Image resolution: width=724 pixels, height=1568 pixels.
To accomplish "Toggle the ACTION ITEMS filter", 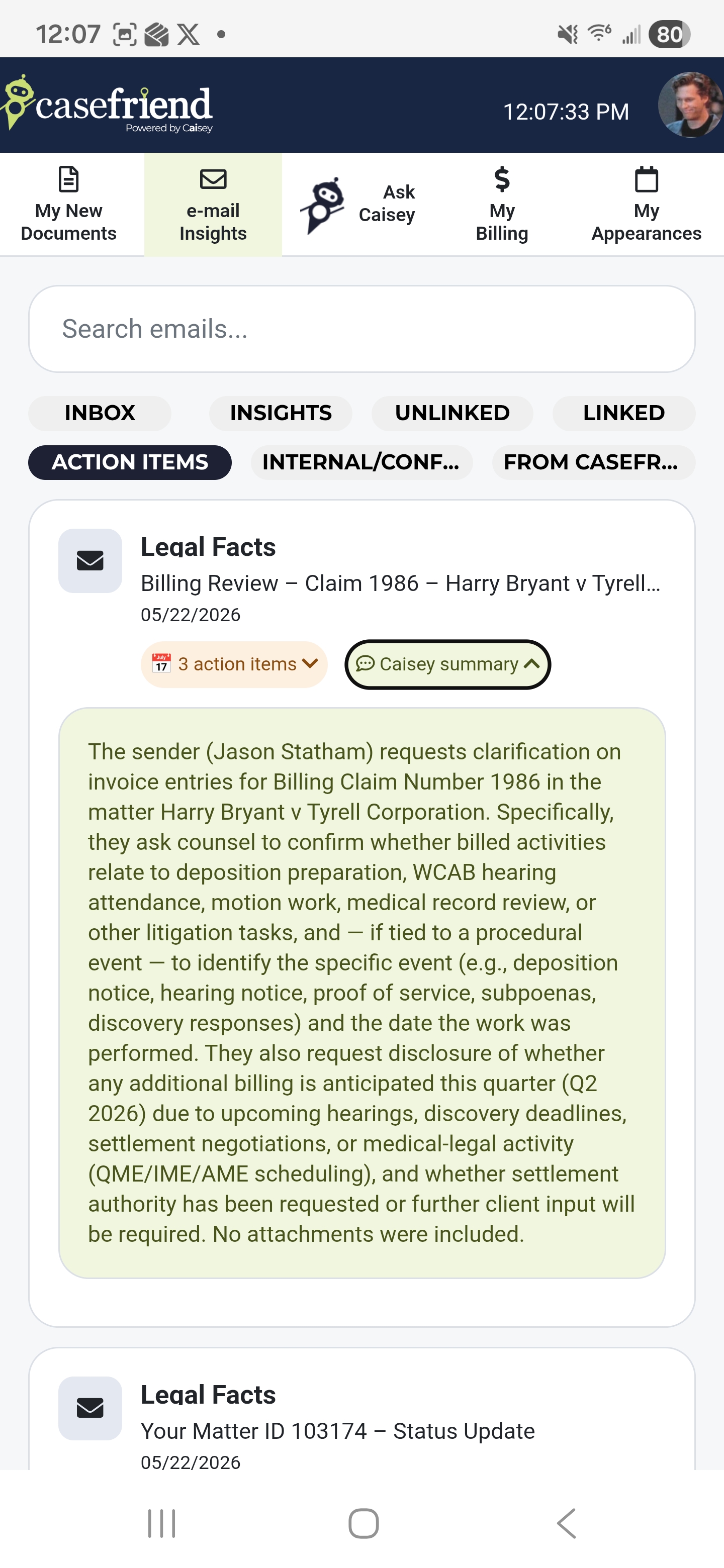I will tap(130, 462).
